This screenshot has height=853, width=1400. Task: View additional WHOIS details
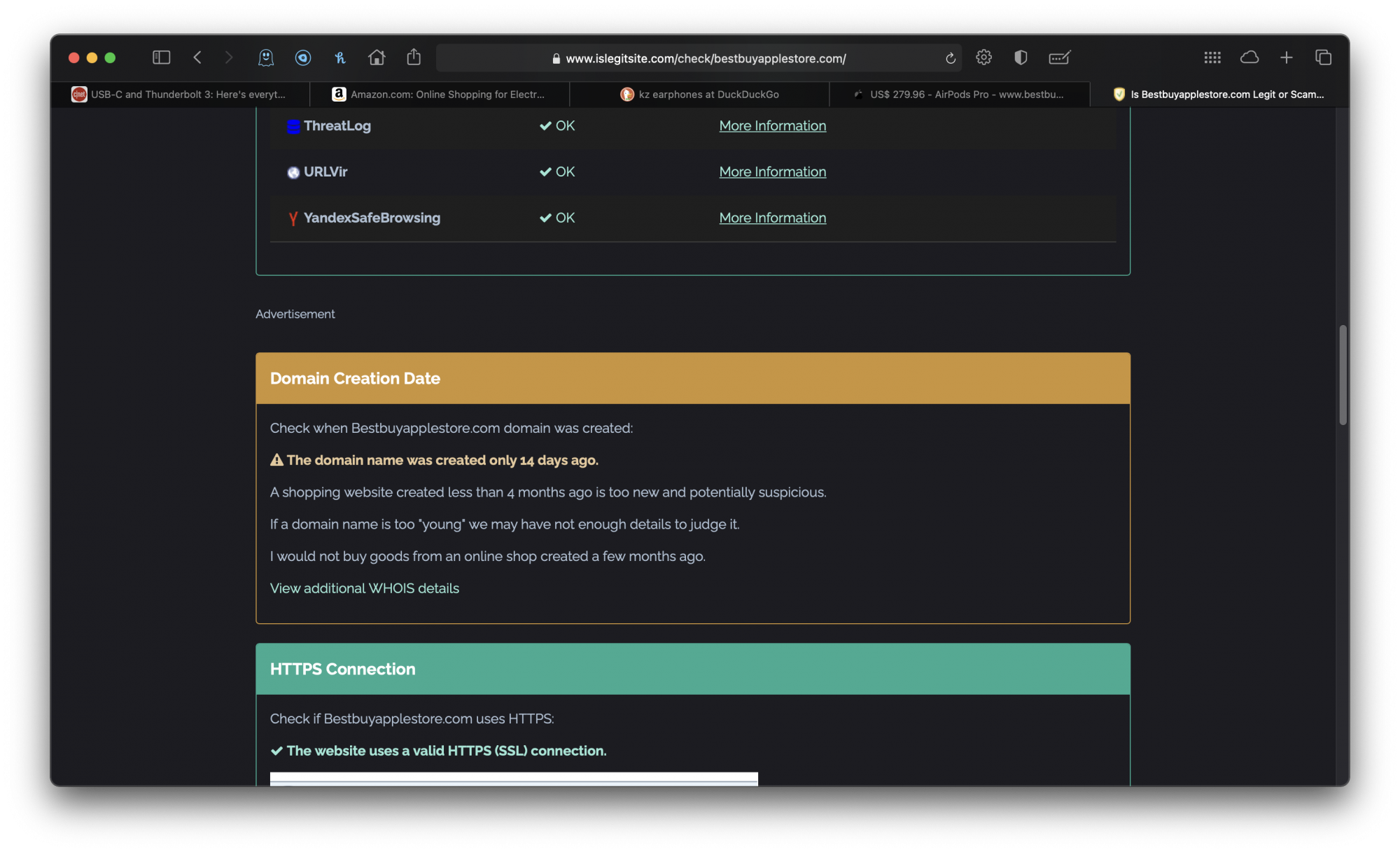click(364, 588)
